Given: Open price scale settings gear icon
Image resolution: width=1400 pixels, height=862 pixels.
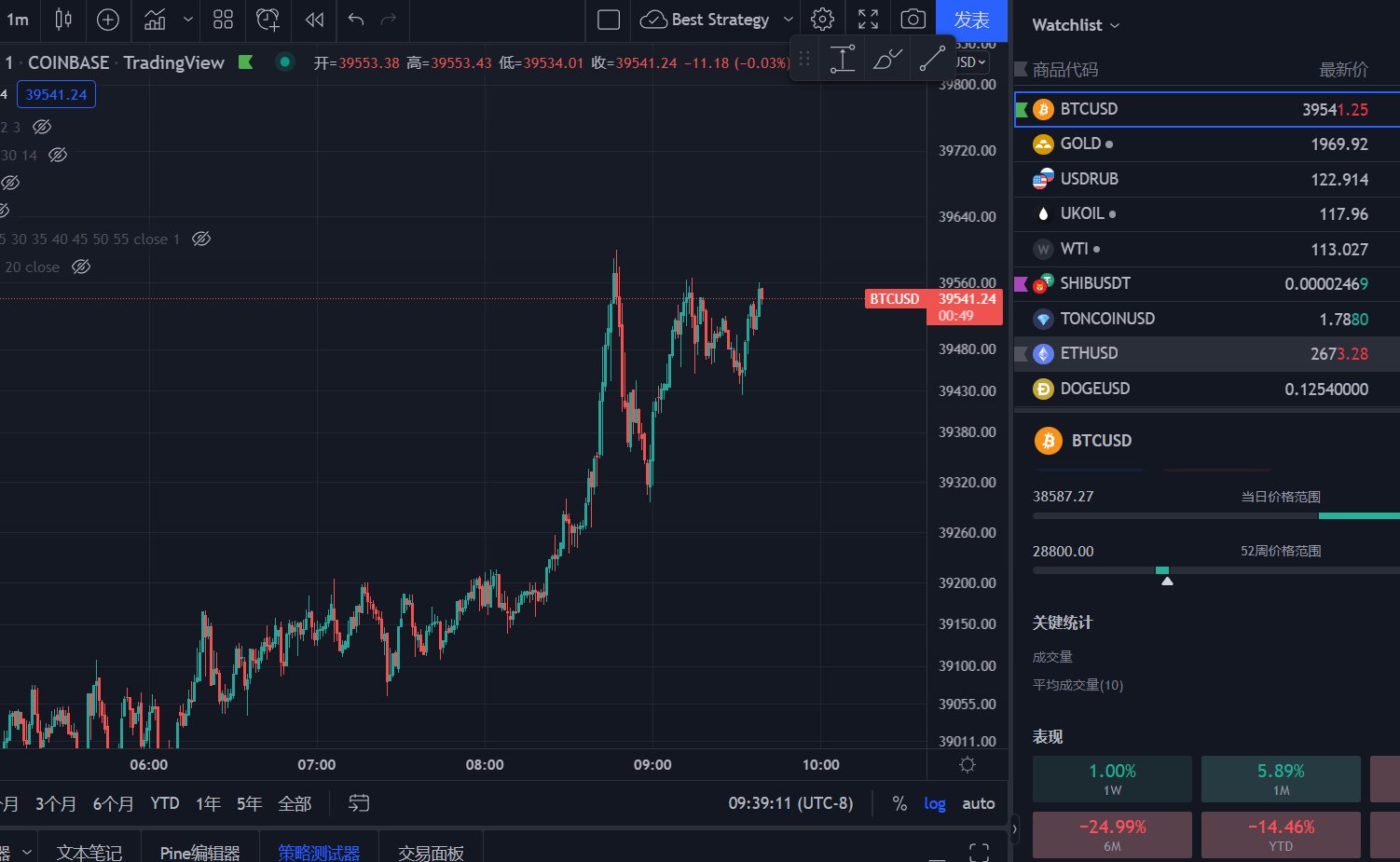Looking at the screenshot, I should tap(968, 765).
